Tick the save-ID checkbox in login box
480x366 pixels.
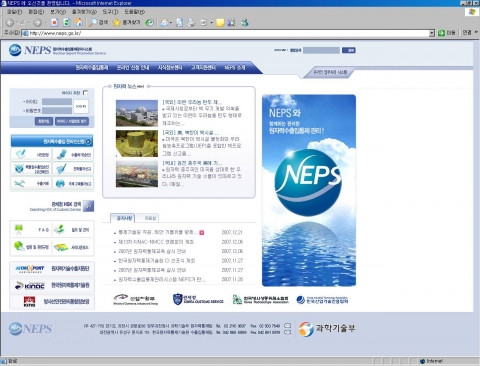[x=85, y=92]
